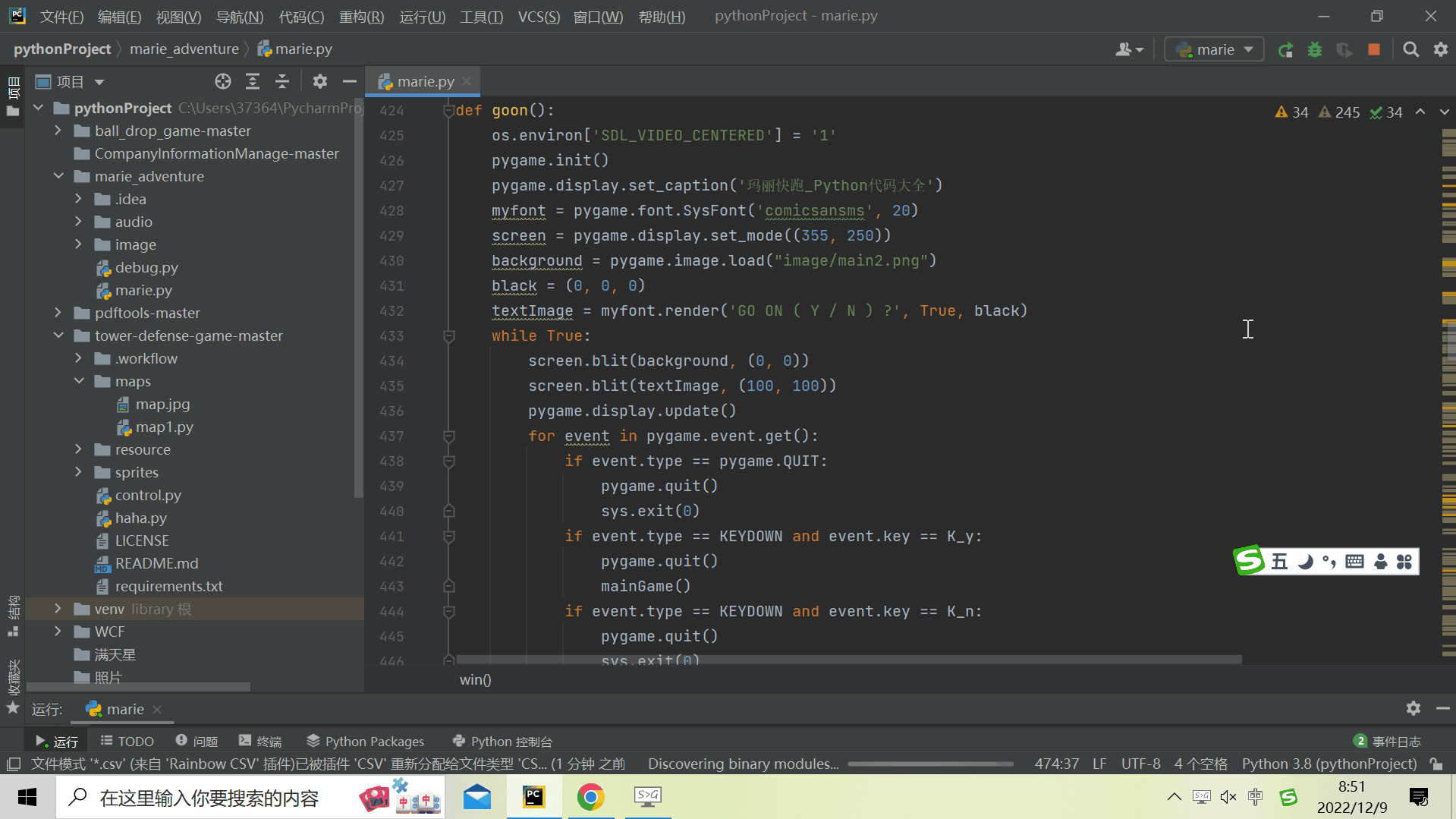Select requirements.txt file
This screenshot has width=1456, height=819.
tap(168, 586)
